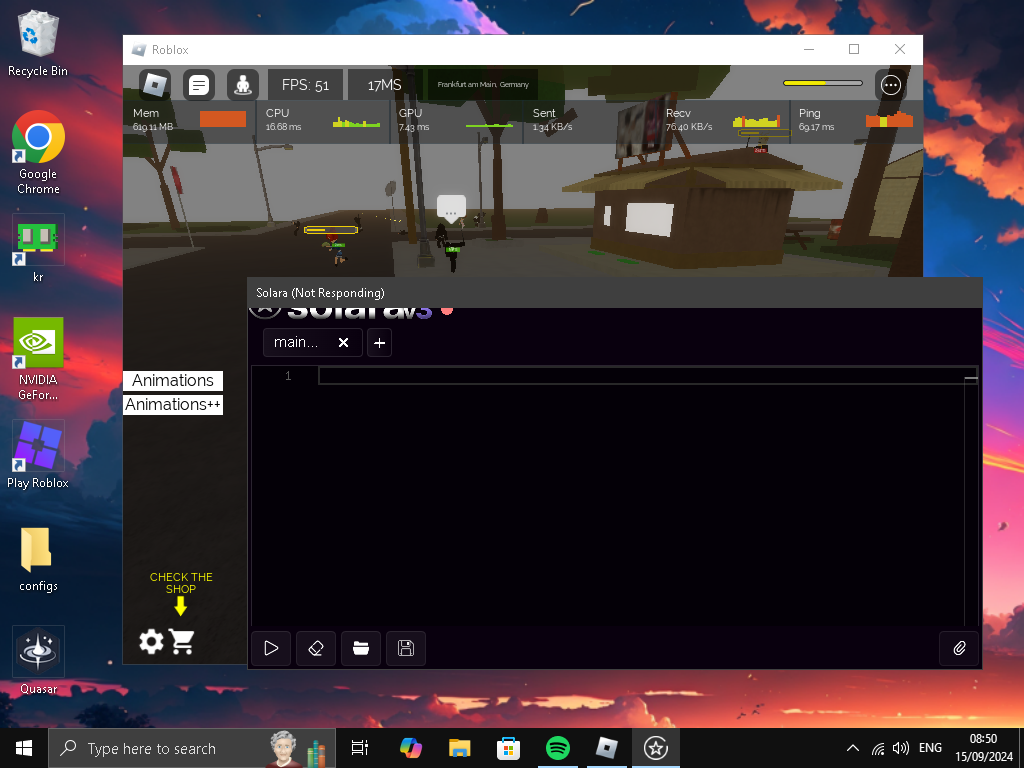Open the clock showing 08:50
This screenshot has width=1024, height=768.
click(983, 748)
